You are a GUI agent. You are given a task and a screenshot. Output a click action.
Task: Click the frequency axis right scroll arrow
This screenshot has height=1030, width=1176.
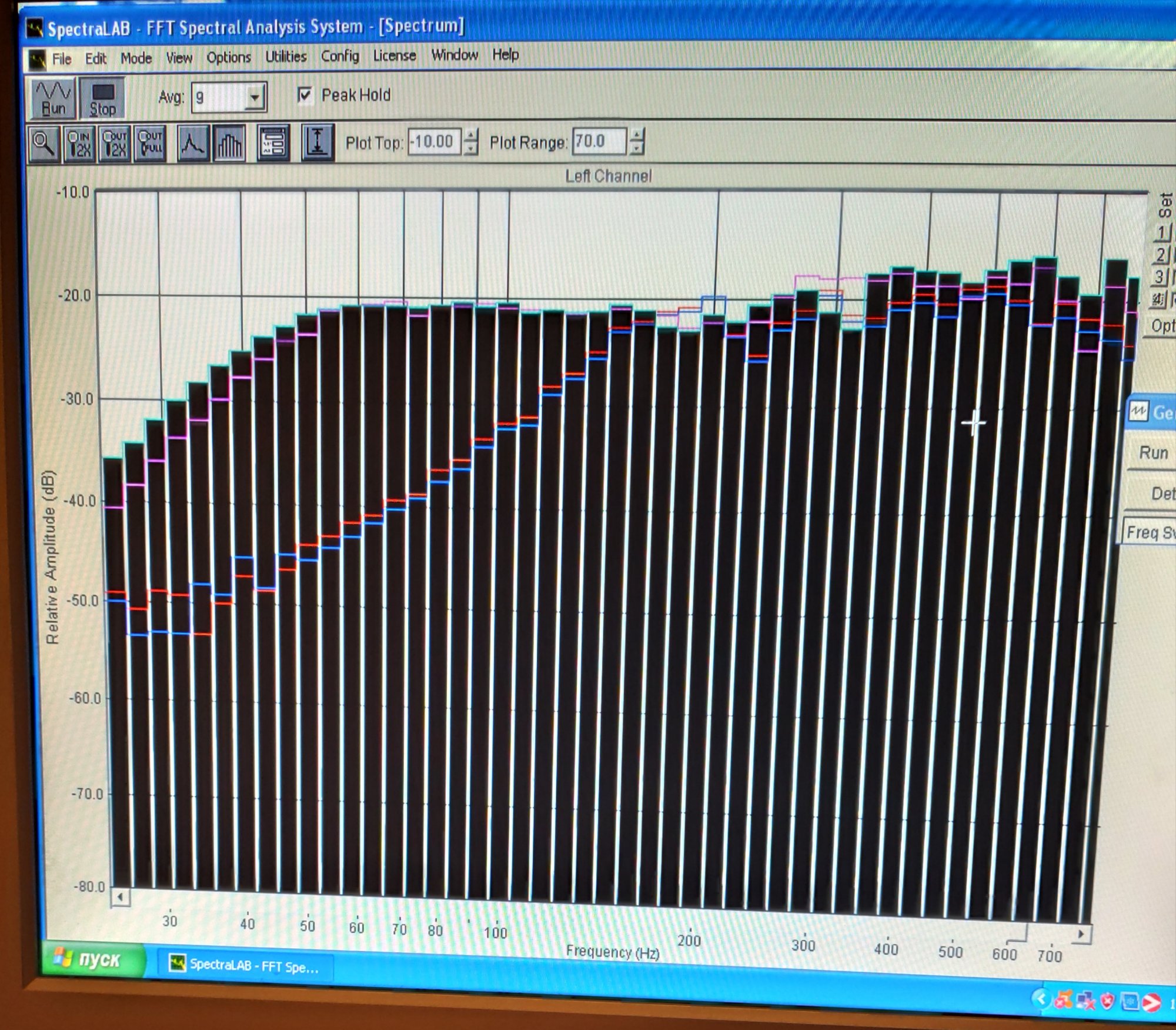click(1081, 934)
